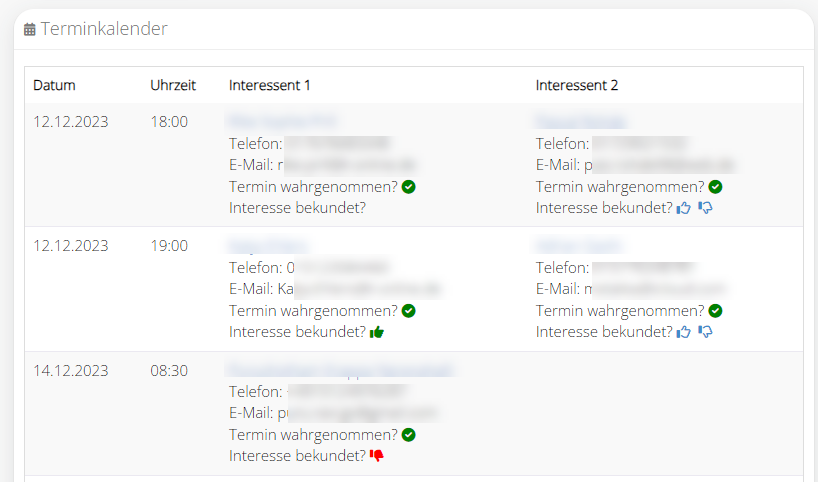Toggle attended checkmark in 08:30 appointment

click(408, 435)
